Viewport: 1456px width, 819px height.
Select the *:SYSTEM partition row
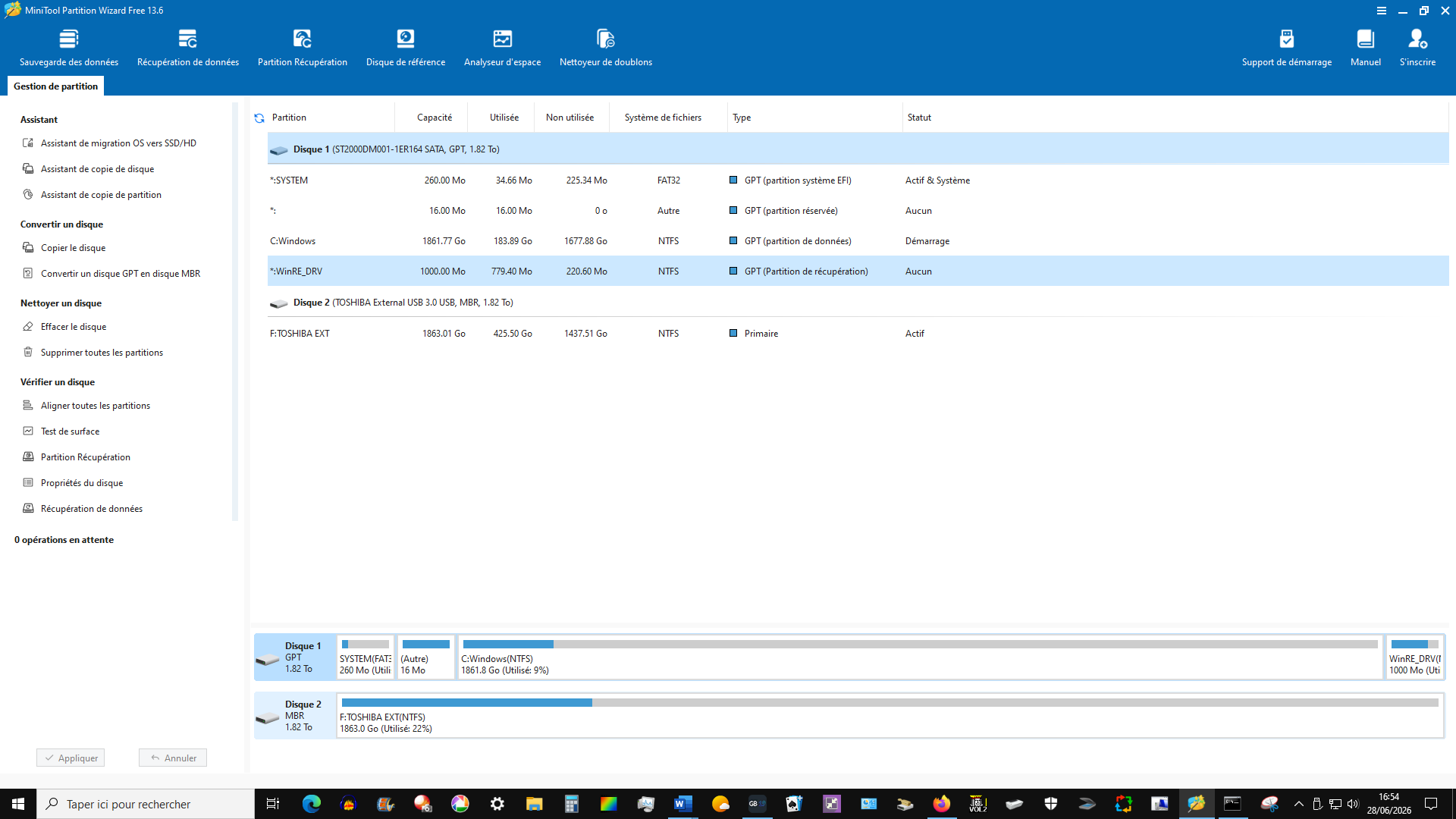tap(858, 180)
